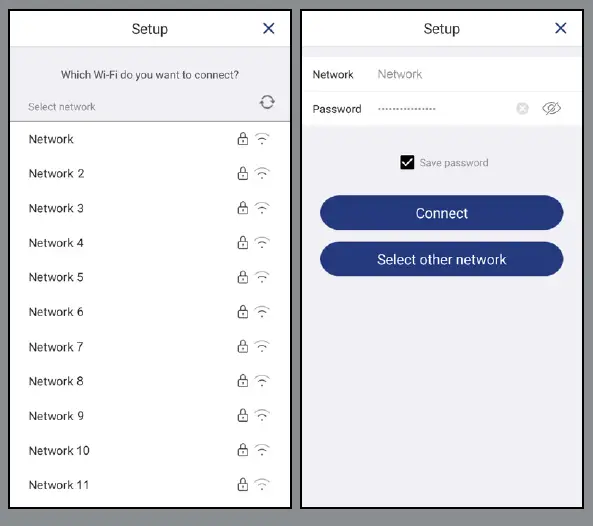593x526 pixels.
Task: Click the Wi-Fi signal icon for Network 11
Action: click(262, 484)
